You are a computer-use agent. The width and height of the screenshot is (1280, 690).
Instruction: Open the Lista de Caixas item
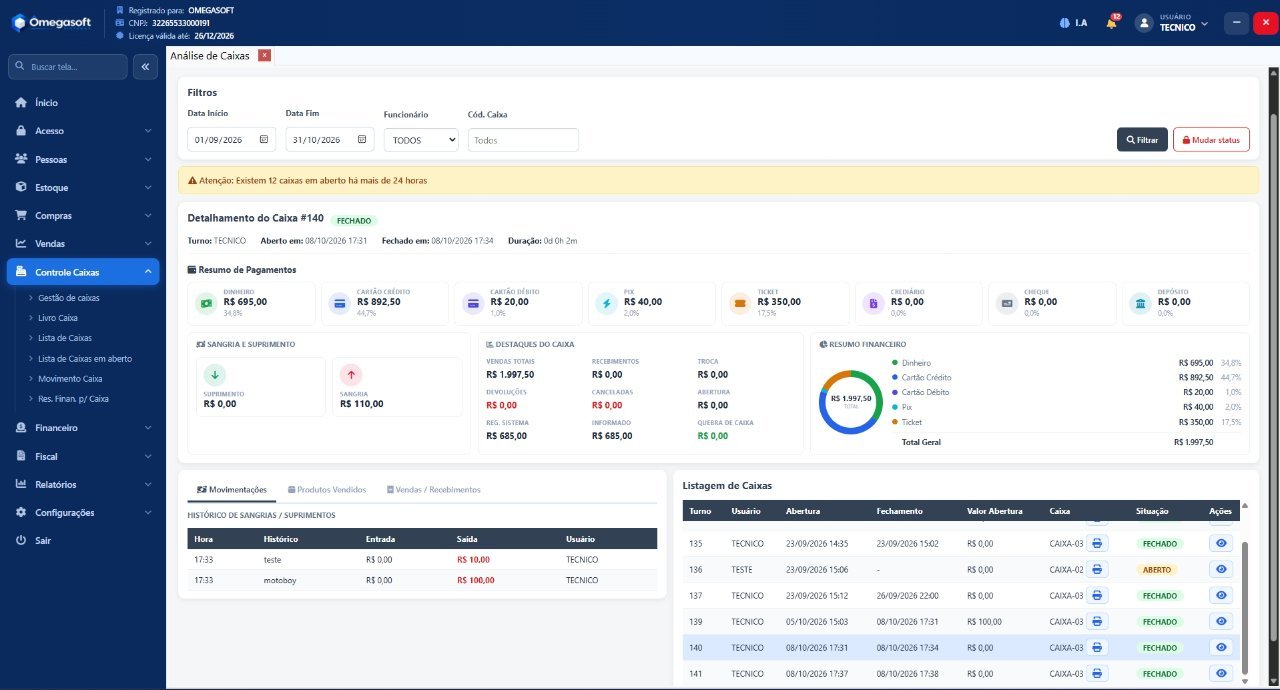click(x=65, y=338)
